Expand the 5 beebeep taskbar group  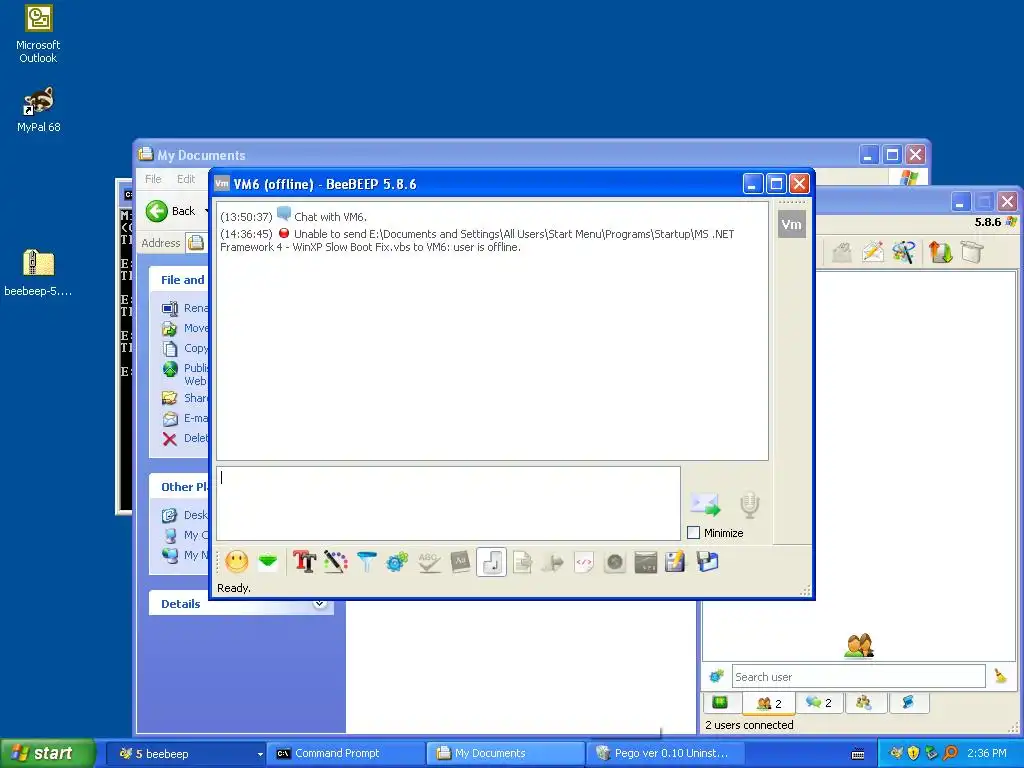click(x=185, y=754)
